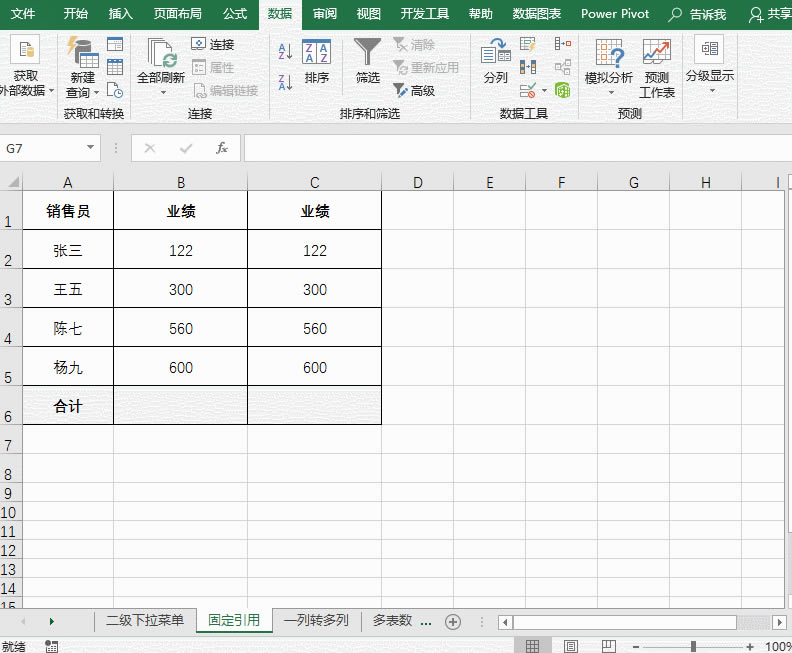Sort descending with the Z-A icon
Viewport: 792px width, 653px height.
[x=285, y=82]
